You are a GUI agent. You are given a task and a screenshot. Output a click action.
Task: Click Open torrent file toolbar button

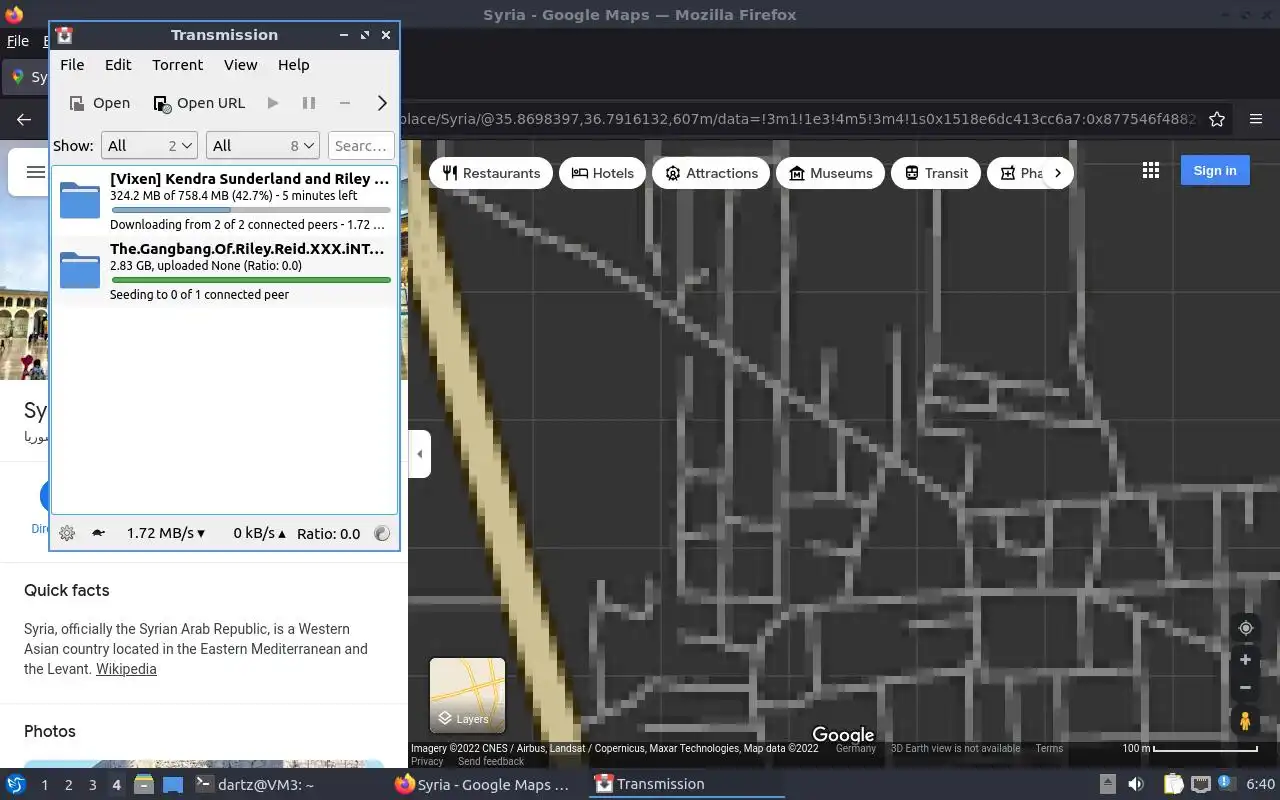100,103
